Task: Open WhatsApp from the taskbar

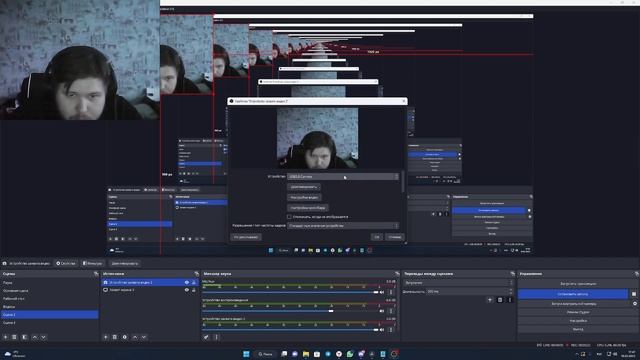Action: tap(350, 354)
